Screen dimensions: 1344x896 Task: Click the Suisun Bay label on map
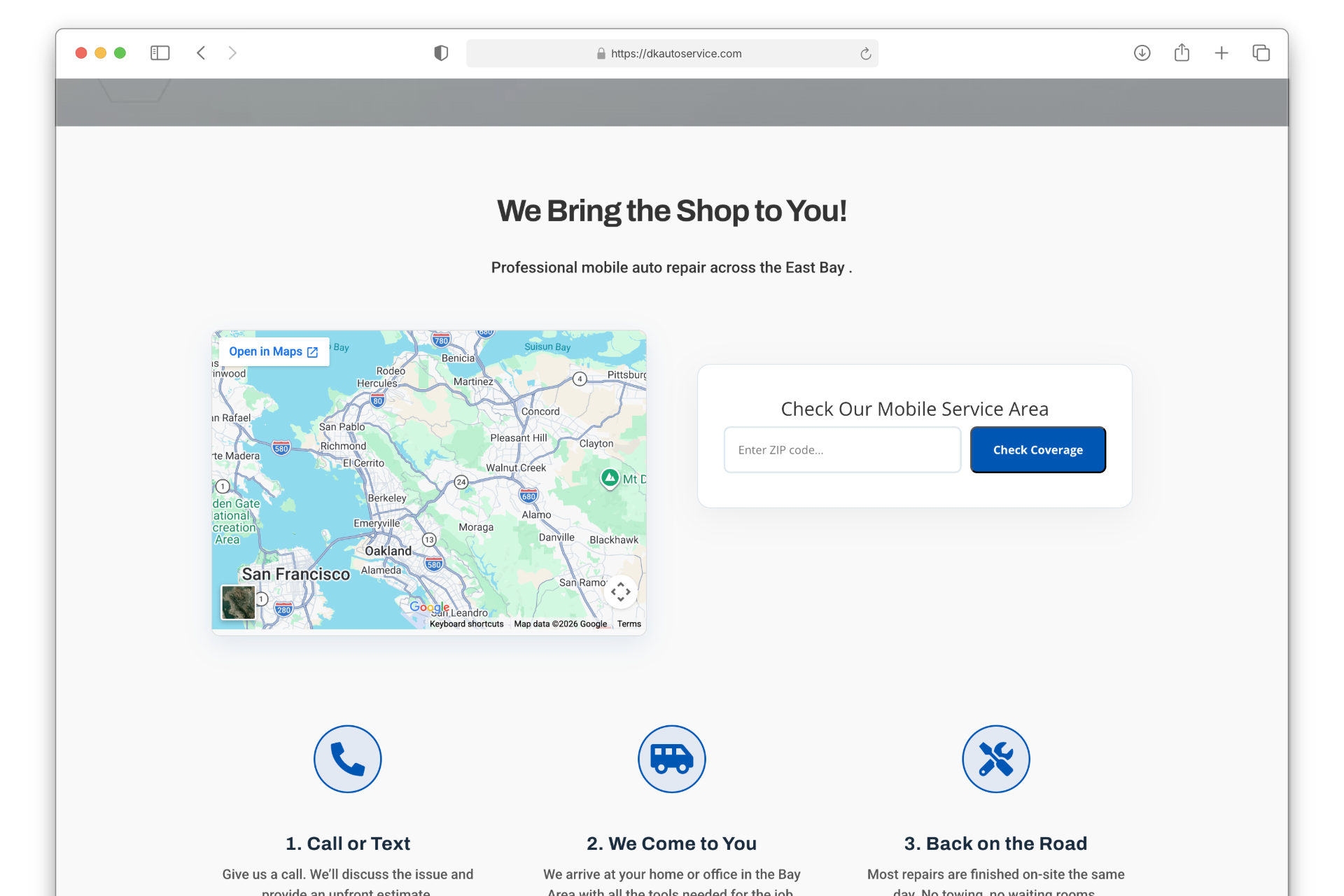[x=547, y=346]
